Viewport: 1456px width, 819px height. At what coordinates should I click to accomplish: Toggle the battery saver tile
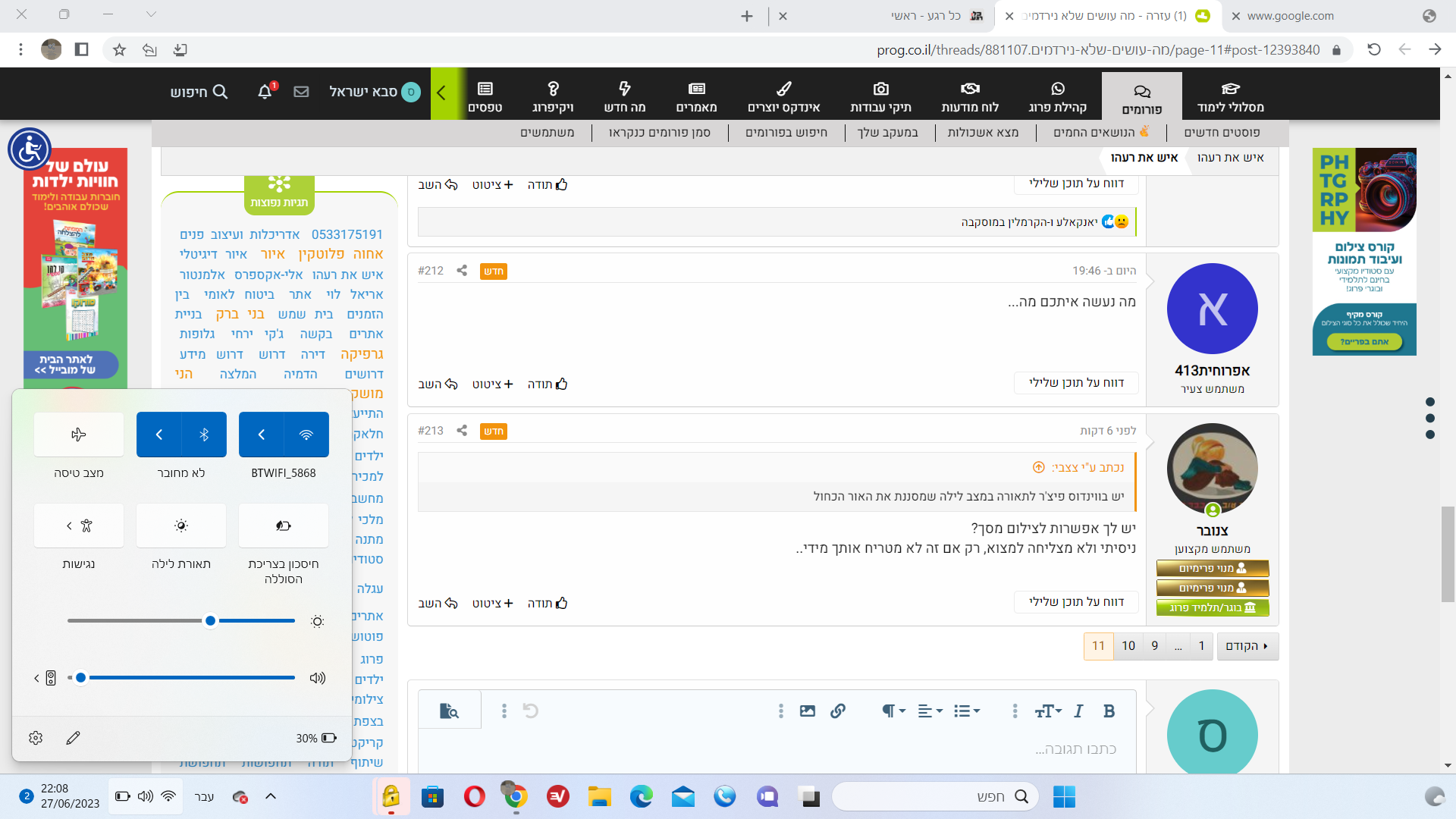pyautogui.click(x=284, y=526)
